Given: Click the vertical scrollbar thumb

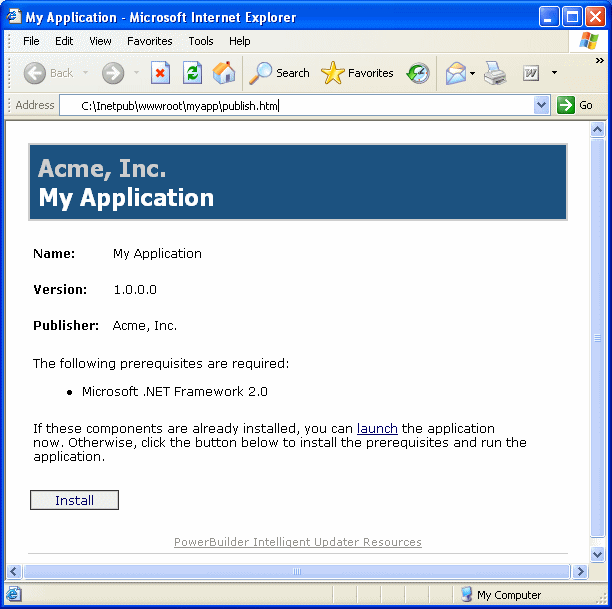Looking at the screenshot, I should coord(598,338).
